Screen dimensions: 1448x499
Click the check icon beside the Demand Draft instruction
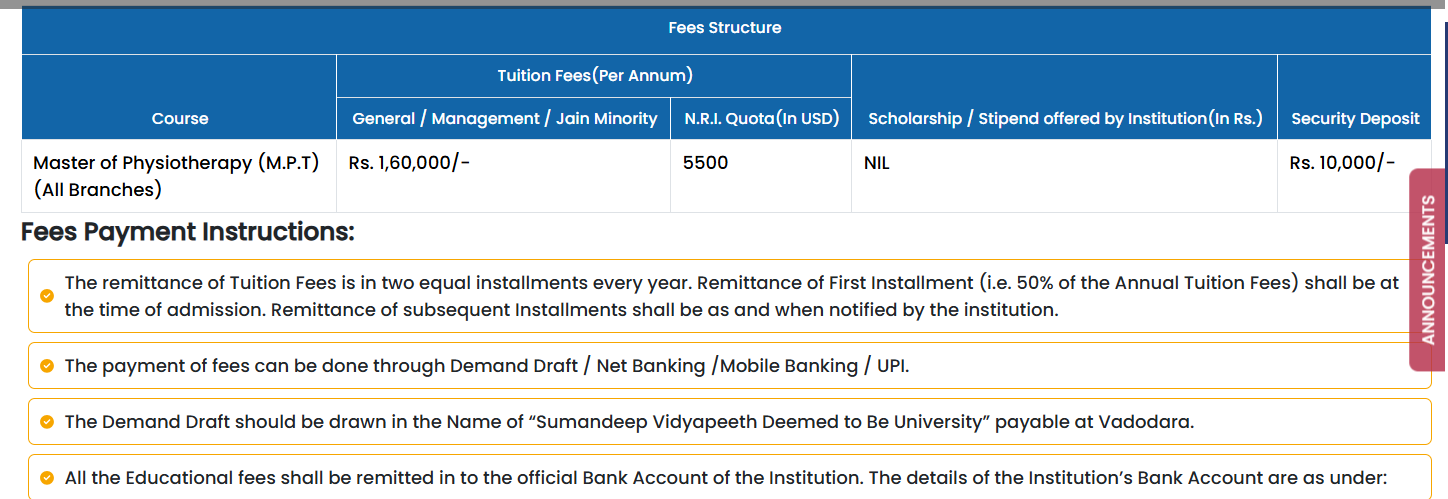46,422
